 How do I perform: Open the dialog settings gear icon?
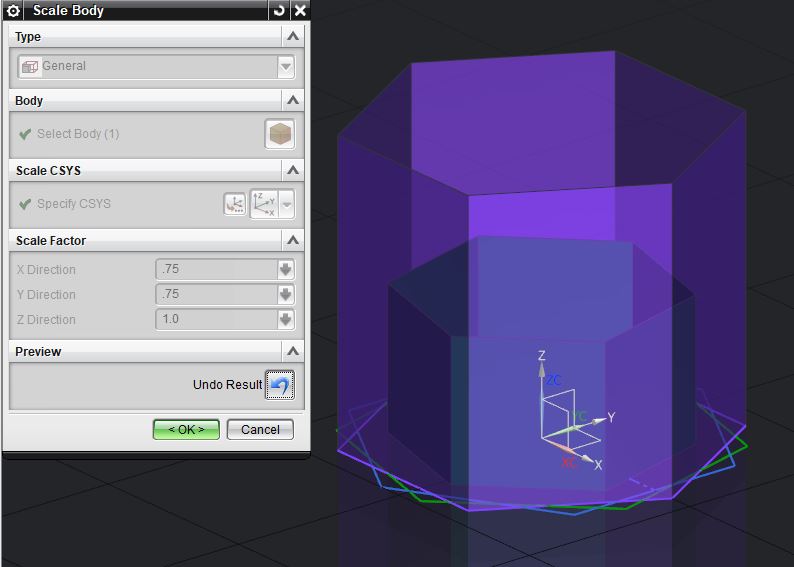(14, 10)
